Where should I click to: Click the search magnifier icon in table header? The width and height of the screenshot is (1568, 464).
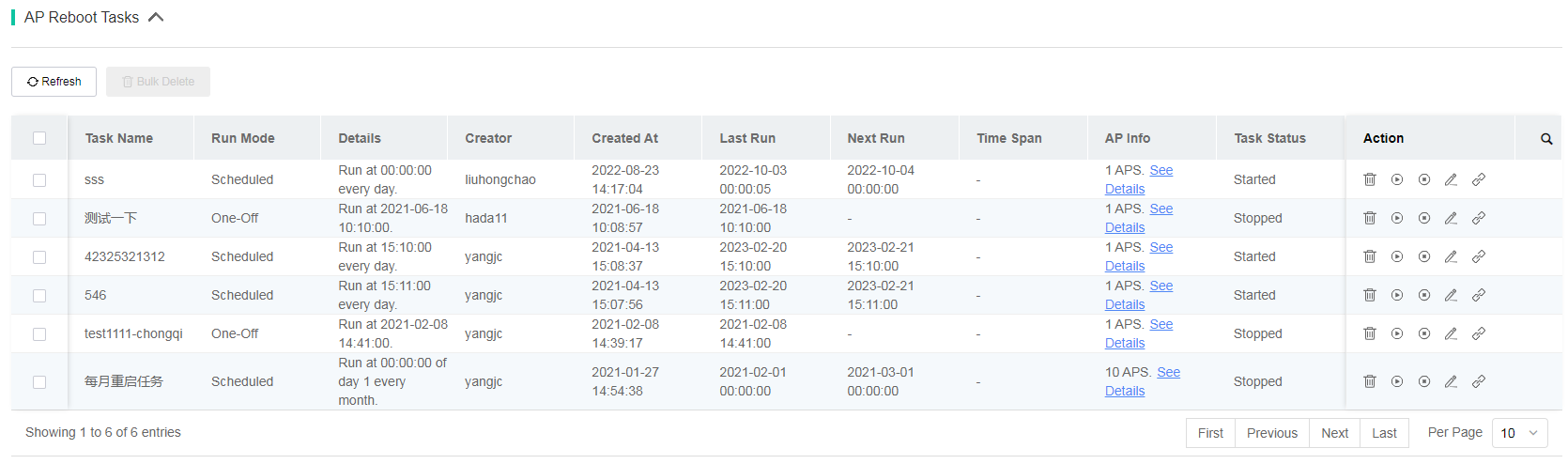1546,139
